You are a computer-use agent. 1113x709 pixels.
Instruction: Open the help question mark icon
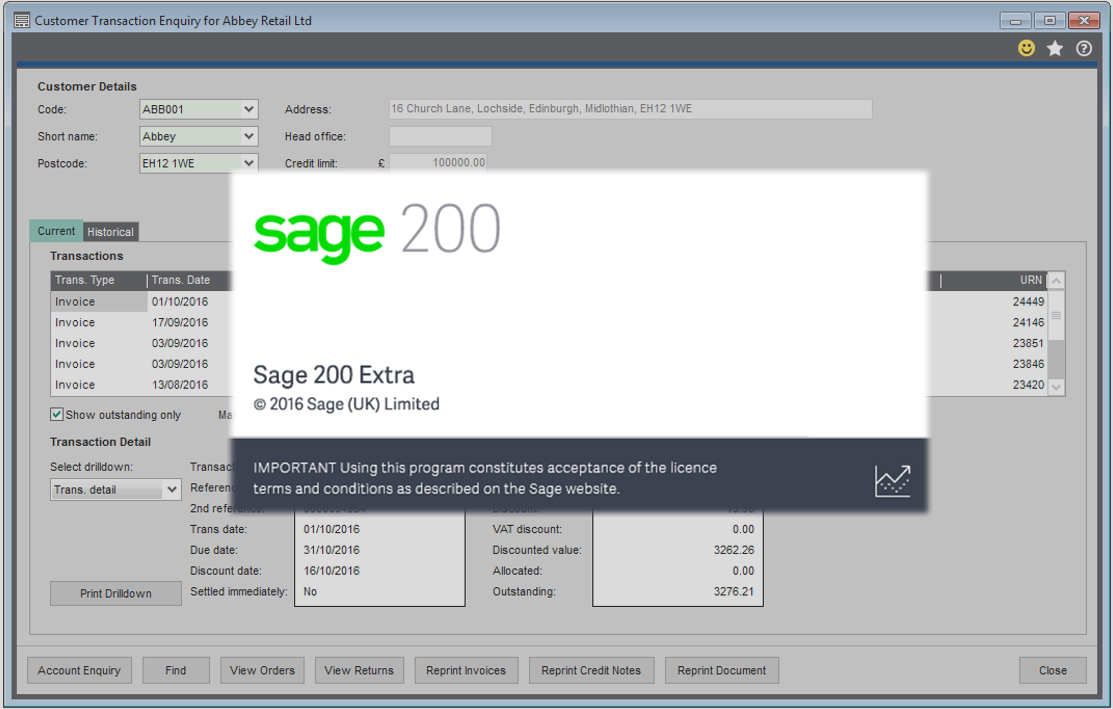pyautogui.click(x=1083, y=48)
